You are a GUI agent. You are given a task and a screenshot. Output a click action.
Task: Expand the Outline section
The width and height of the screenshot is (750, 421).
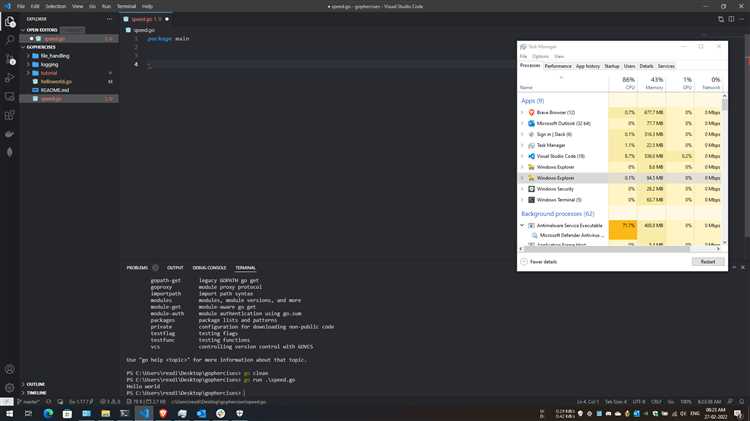pos(35,384)
